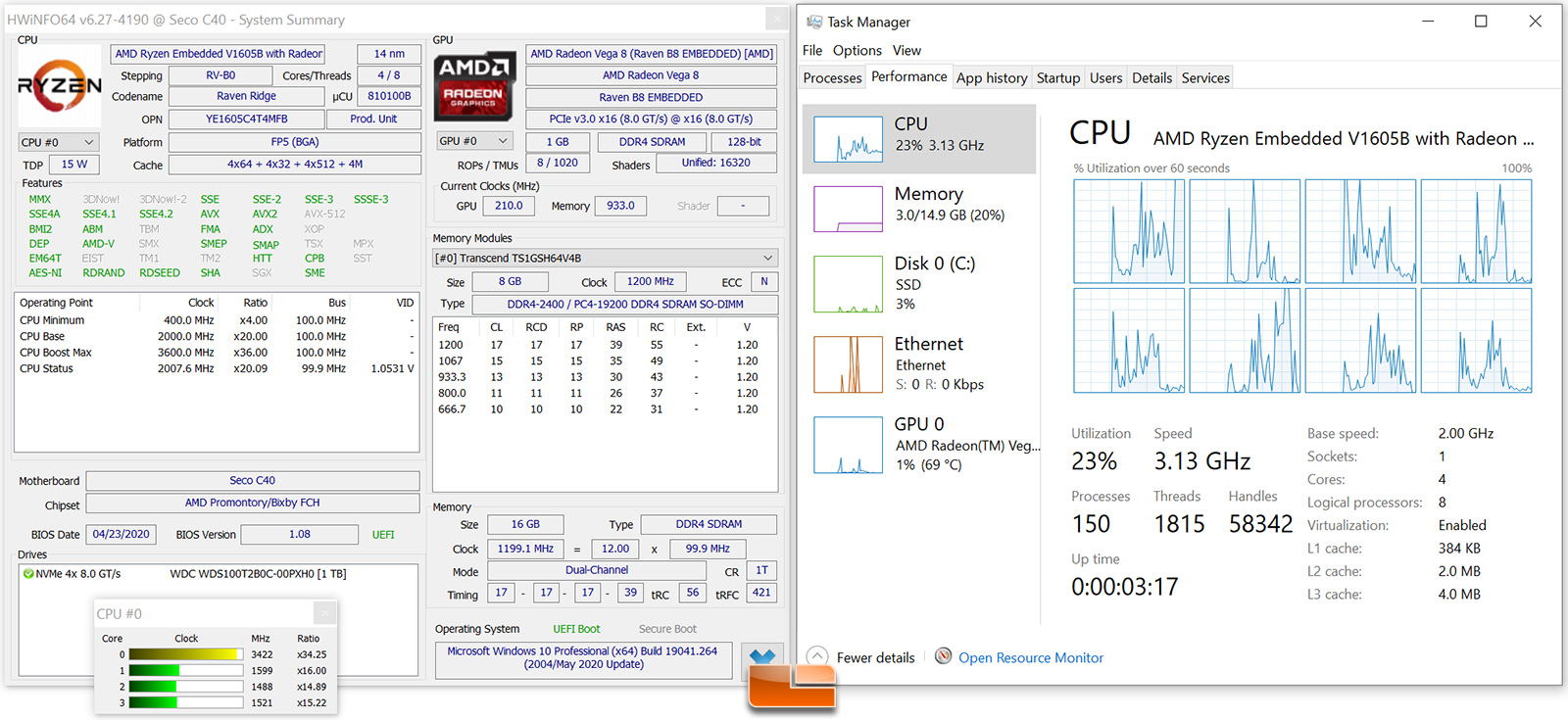Click the Ryzen logo in HWiNFO
This screenshot has height=720, width=1568.
60,86
